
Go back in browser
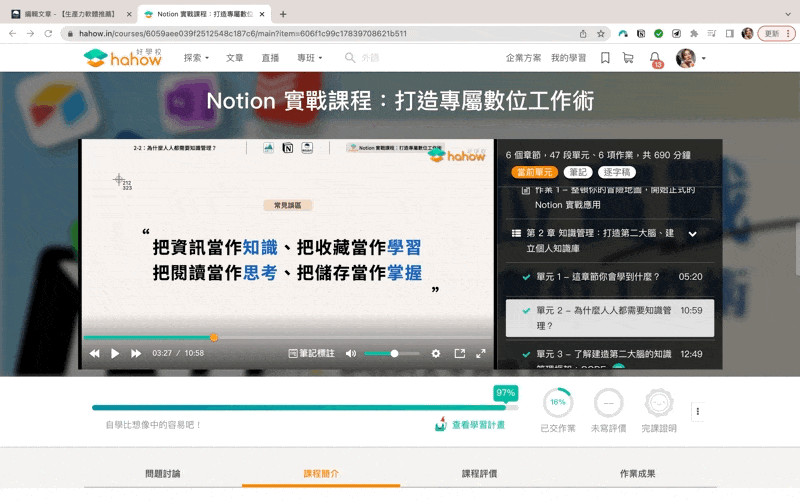pyautogui.click(x=13, y=34)
